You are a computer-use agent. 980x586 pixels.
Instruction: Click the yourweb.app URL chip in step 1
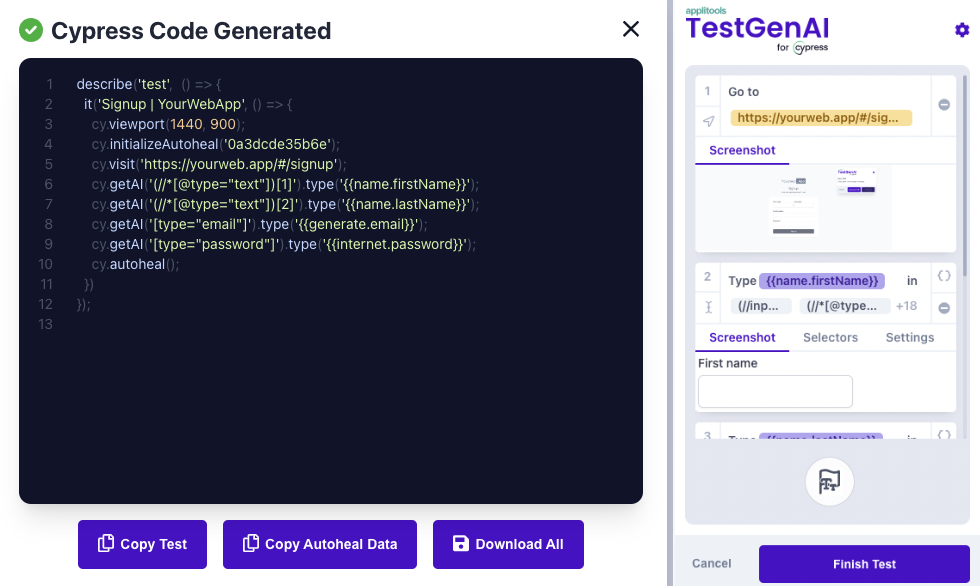coord(821,118)
